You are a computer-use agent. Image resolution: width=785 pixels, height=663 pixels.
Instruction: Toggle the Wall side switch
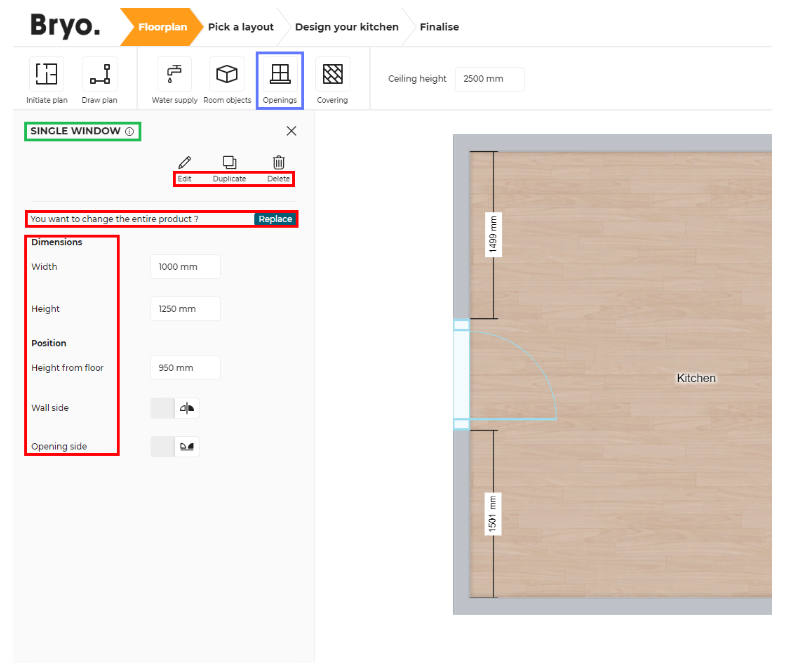(175, 408)
